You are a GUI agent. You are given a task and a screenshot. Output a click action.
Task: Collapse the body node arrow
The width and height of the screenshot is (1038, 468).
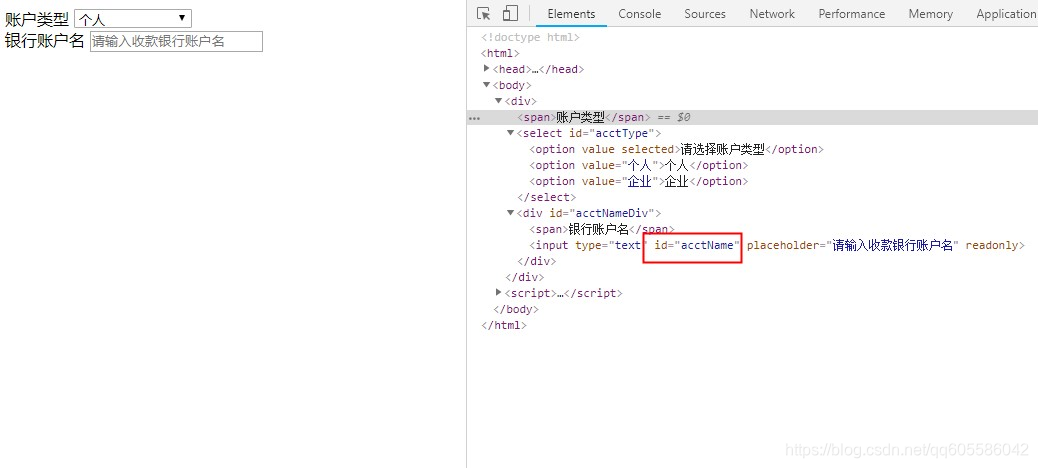click(x=487, y=85)
